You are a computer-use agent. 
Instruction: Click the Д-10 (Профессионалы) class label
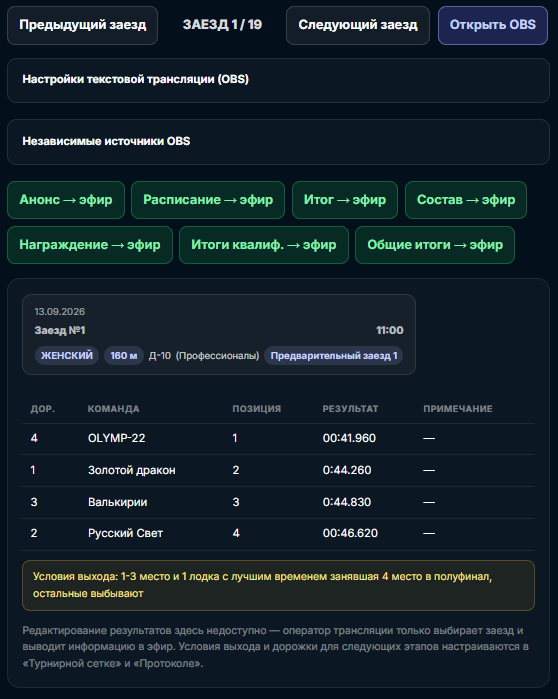204,356
